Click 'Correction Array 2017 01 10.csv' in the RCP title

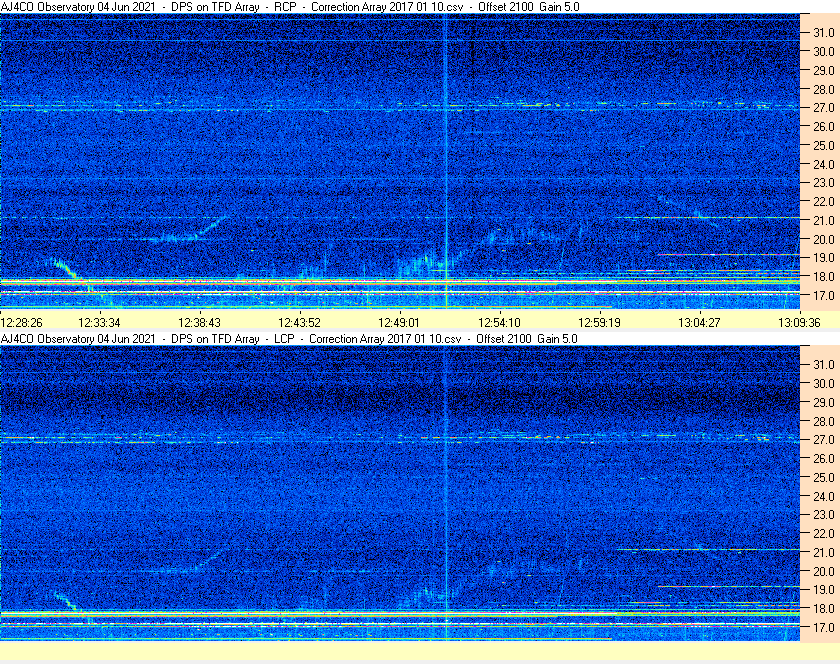[x=387, y=7]
